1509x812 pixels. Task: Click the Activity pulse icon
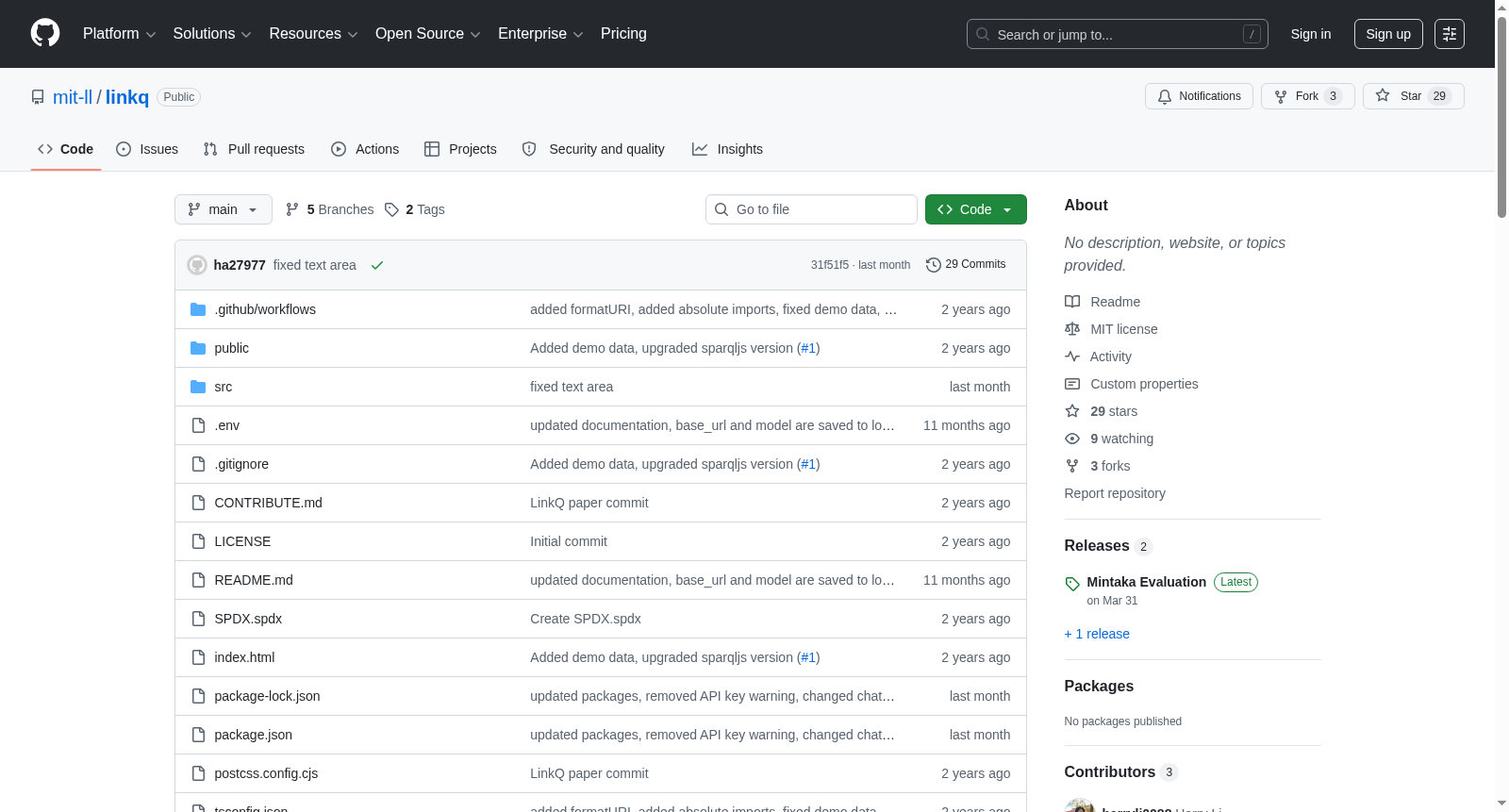pyautogui.click(x=1072, y=356)
